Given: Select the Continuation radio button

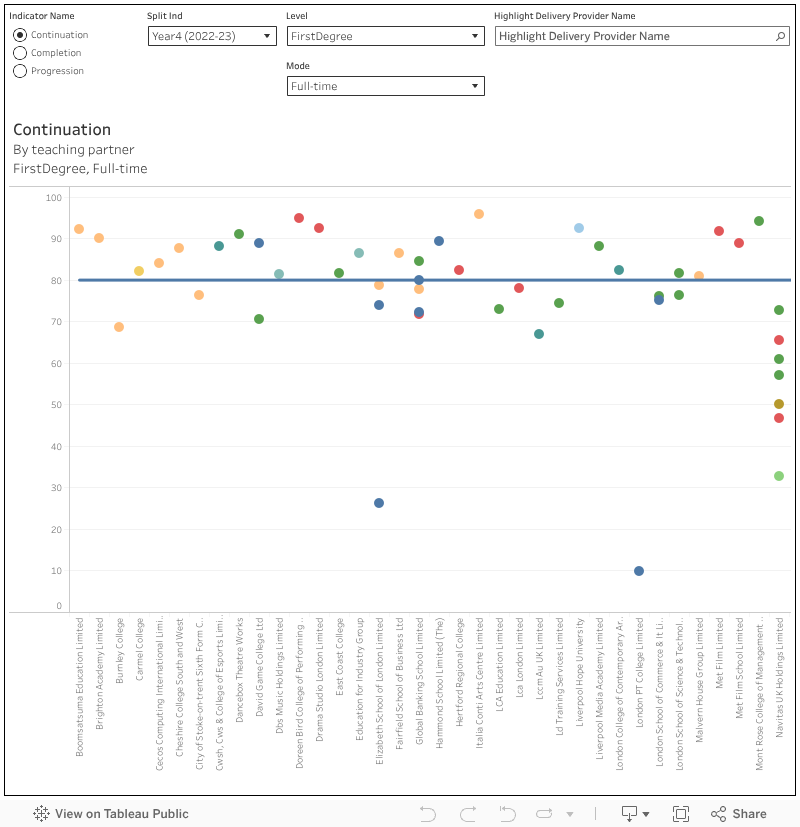Looking at the screenshot, I should 20,35.
